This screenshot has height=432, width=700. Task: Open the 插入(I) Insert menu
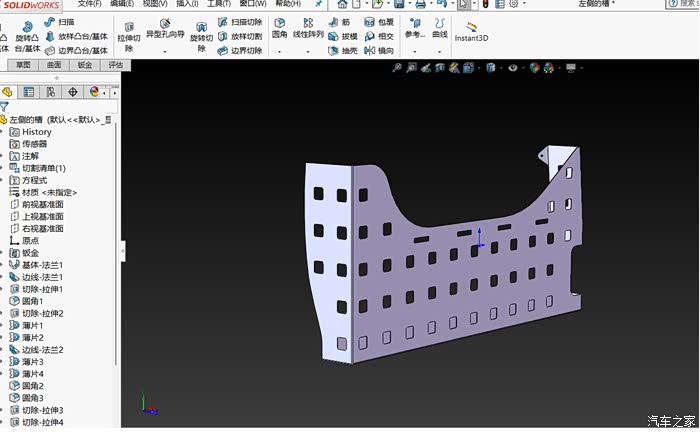tap(187, 4)
